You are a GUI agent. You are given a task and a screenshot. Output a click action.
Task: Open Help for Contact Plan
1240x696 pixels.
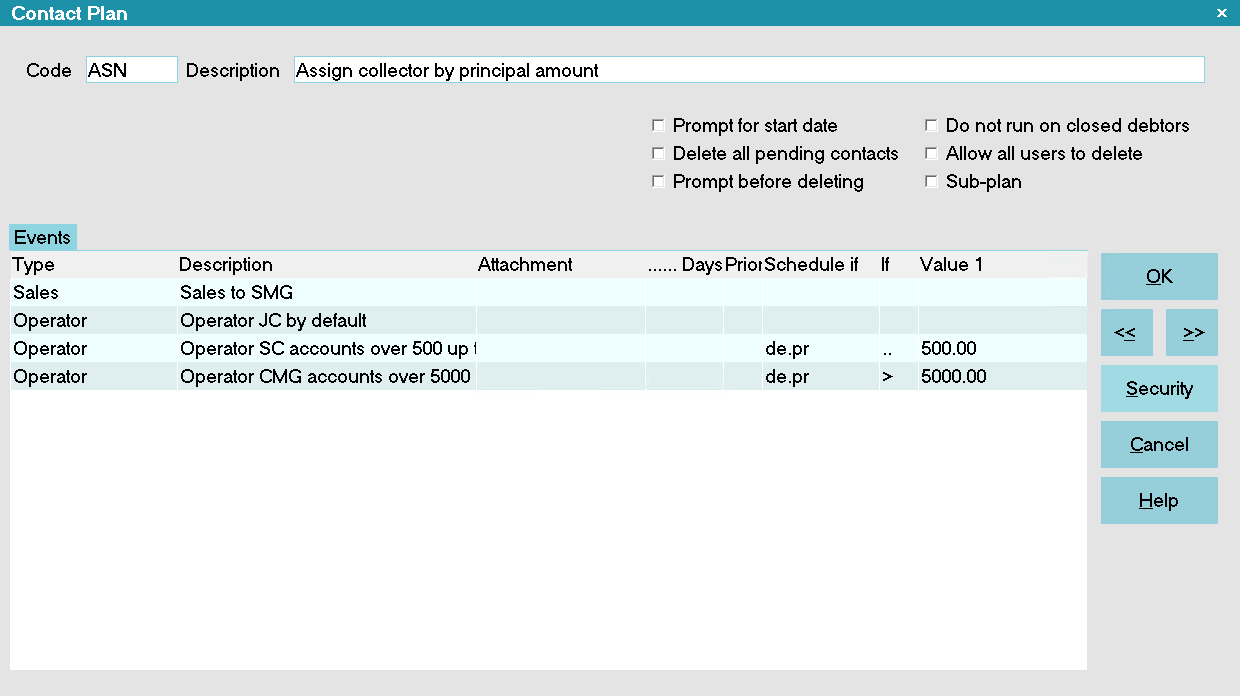pyautogui.click(x=1159, y=501)
